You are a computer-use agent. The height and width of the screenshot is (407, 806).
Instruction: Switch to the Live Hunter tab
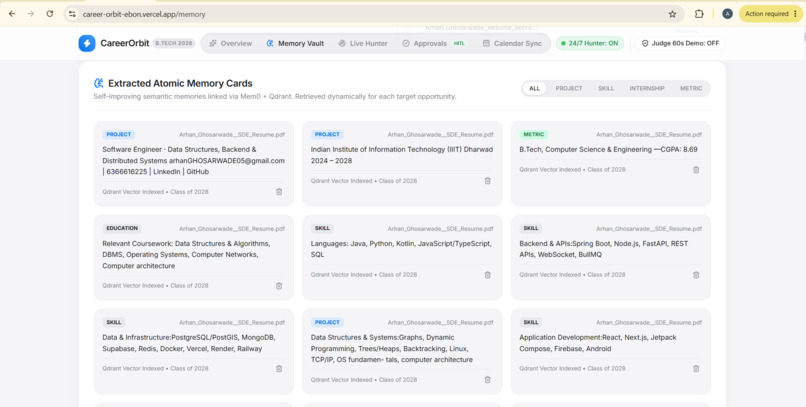click(363, 44)
